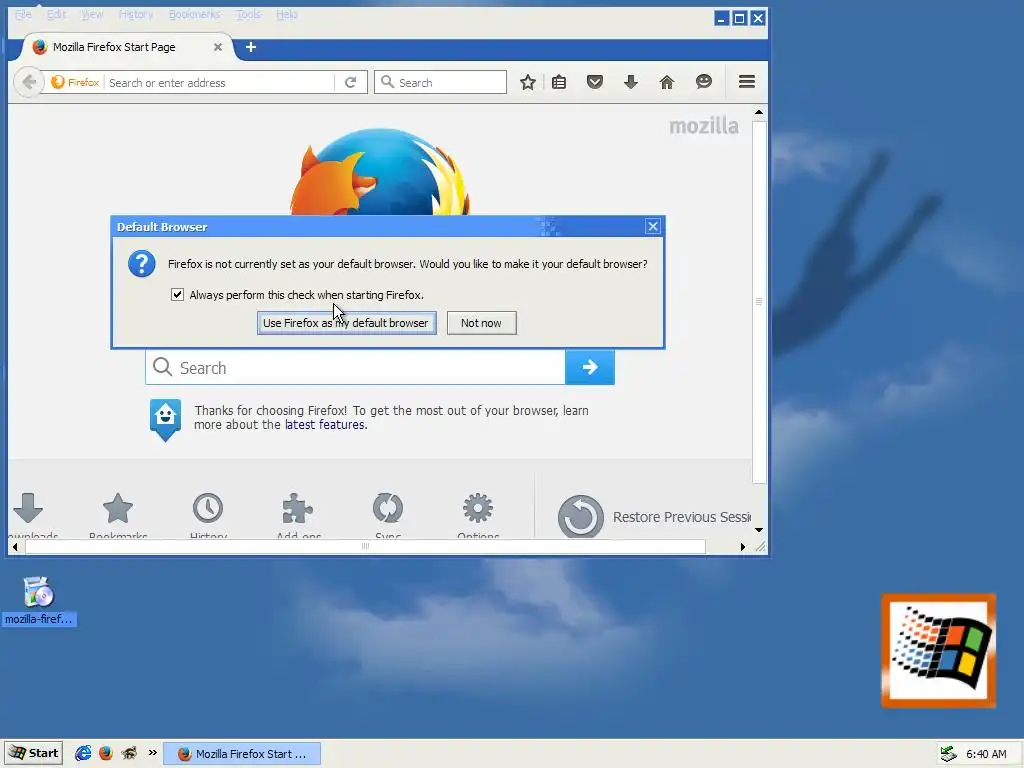Open the Pocket icon in toolbar
1024x768 pixels.
[594, 82]
